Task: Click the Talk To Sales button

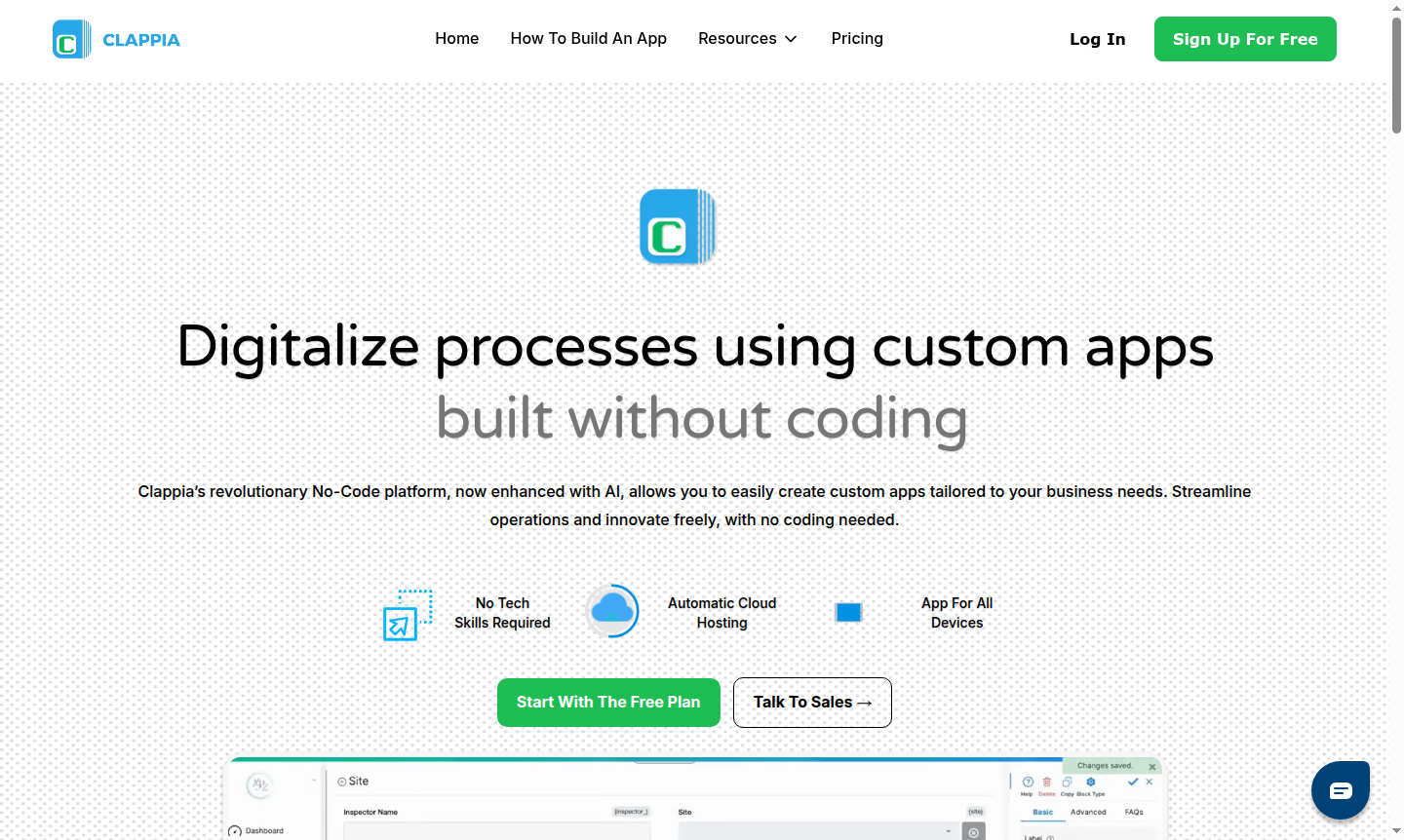Action: click(x=812, y=702)
